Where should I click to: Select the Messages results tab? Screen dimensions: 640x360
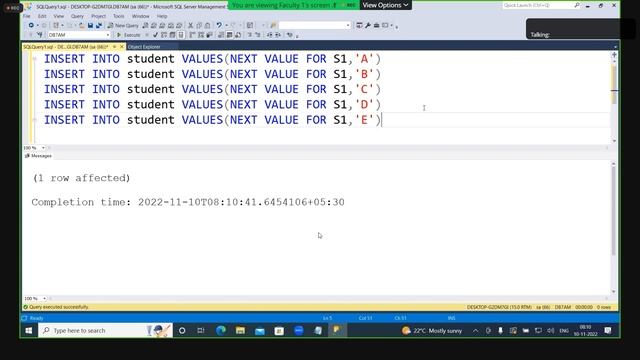pos(38,156)
